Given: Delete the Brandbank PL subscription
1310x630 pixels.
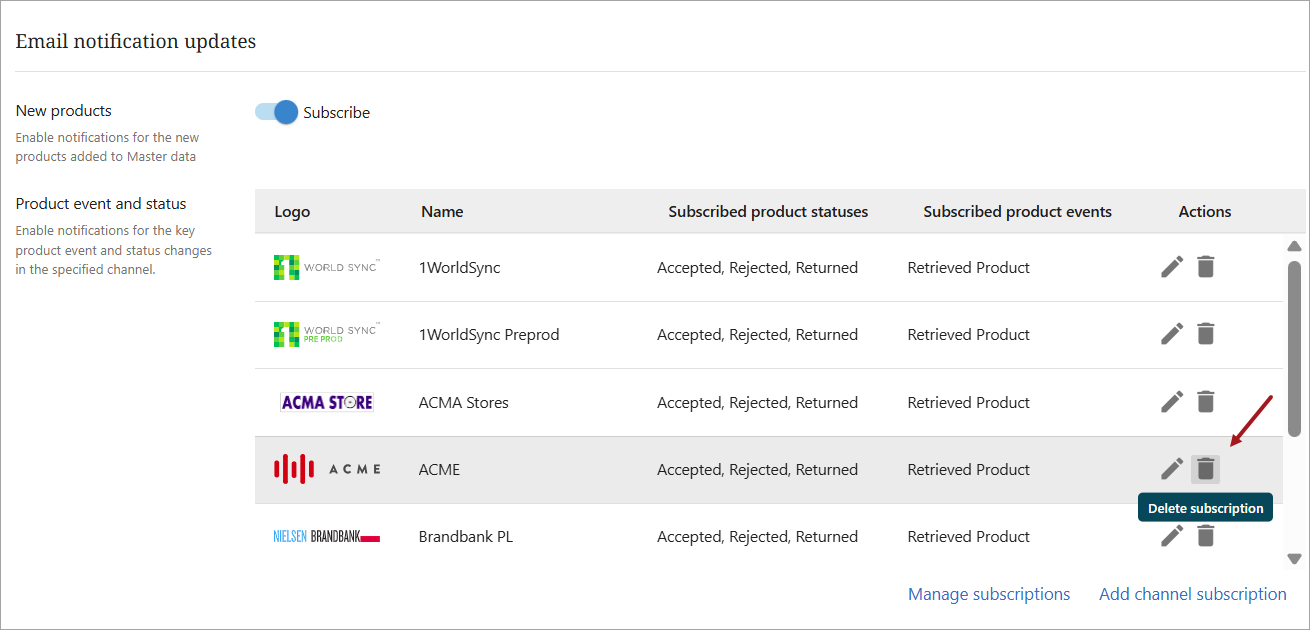Looking at the screenshot, I should pos(1206,537).
